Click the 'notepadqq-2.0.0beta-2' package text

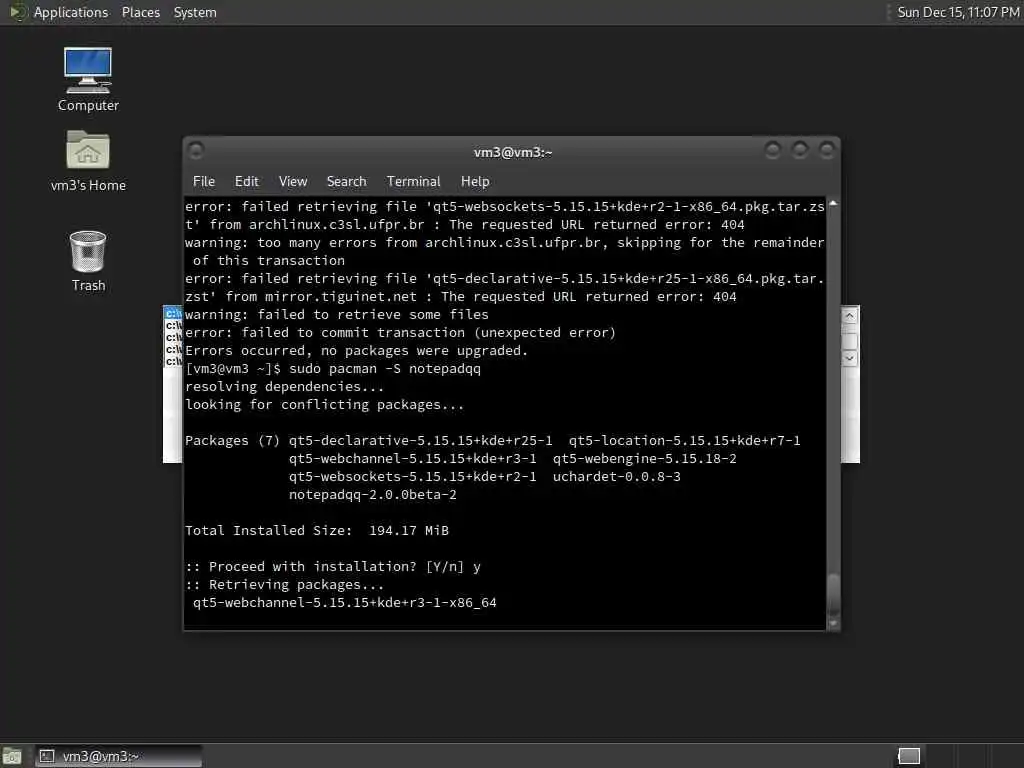click(373, 494)
